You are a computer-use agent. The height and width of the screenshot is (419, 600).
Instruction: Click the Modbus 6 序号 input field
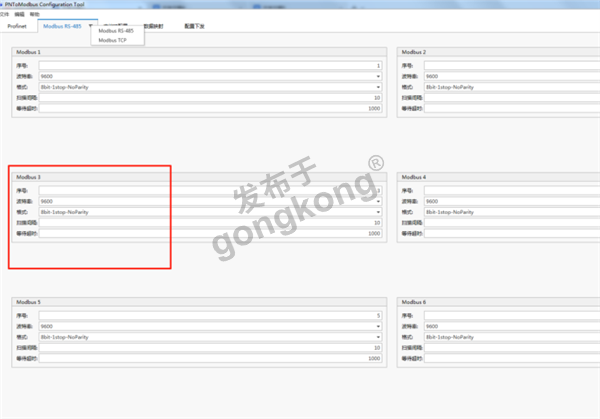pos(512,316)
